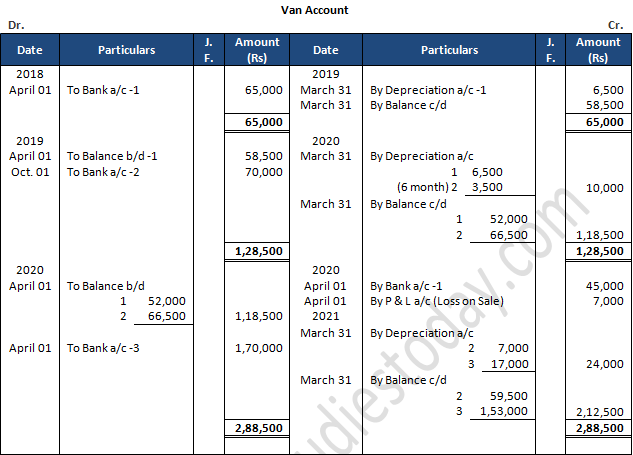The image size is (633, 455).
Task: Click the credit side 2,88,500 total
Action: coord(600,428)
